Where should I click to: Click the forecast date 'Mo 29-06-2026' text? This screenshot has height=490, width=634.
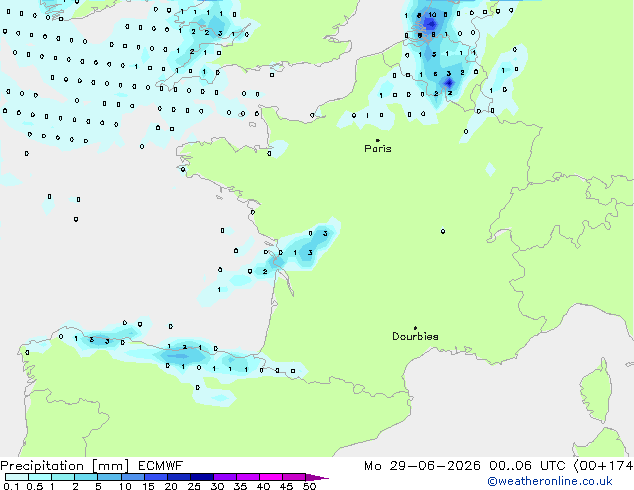pos(422,466)
